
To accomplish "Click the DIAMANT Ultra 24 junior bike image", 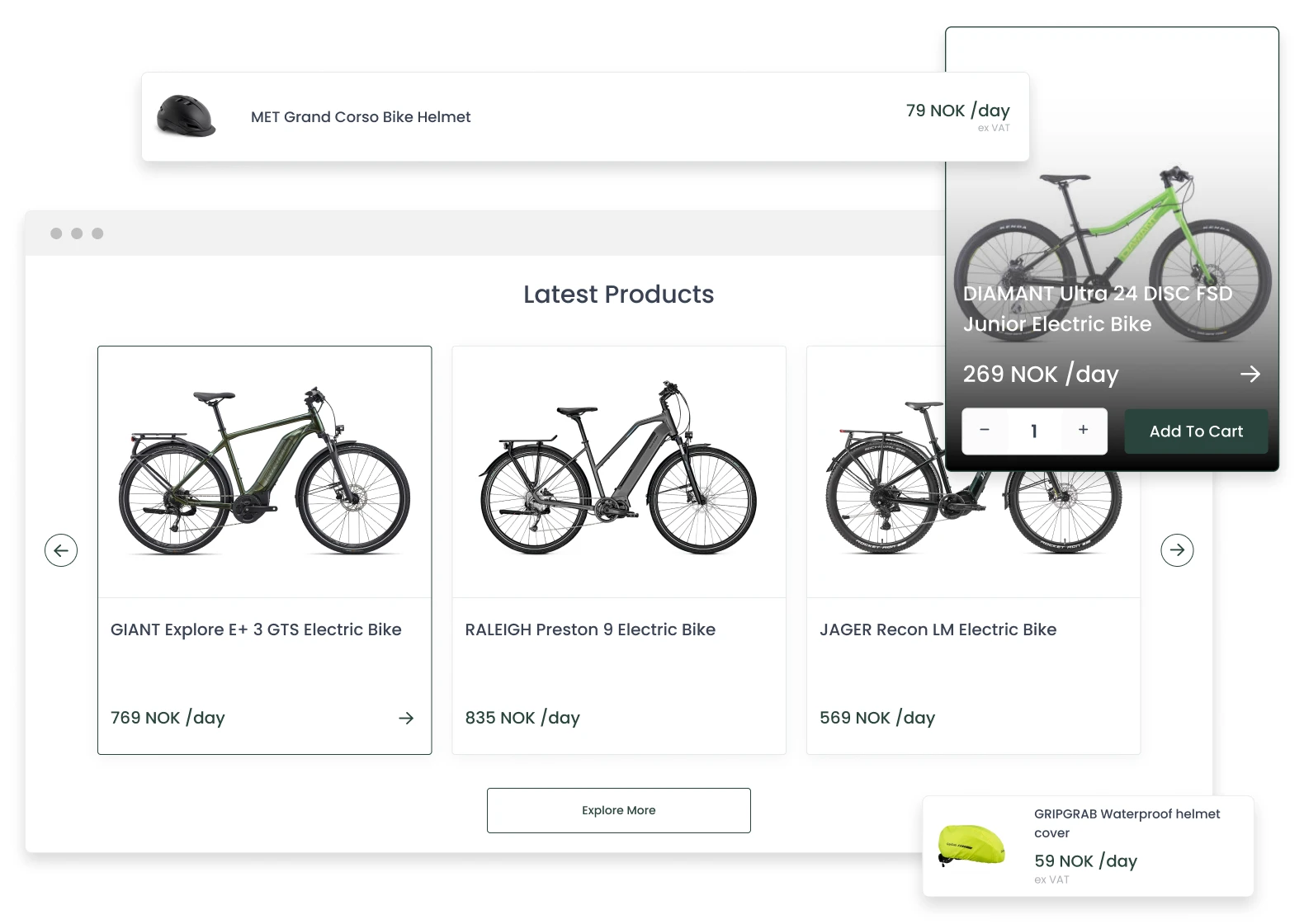I will coord(1113,254).
